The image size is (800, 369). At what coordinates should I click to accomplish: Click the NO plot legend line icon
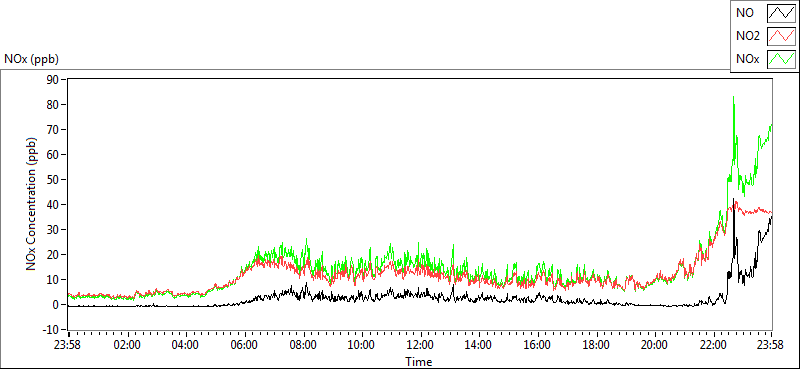tap(781, 13)
